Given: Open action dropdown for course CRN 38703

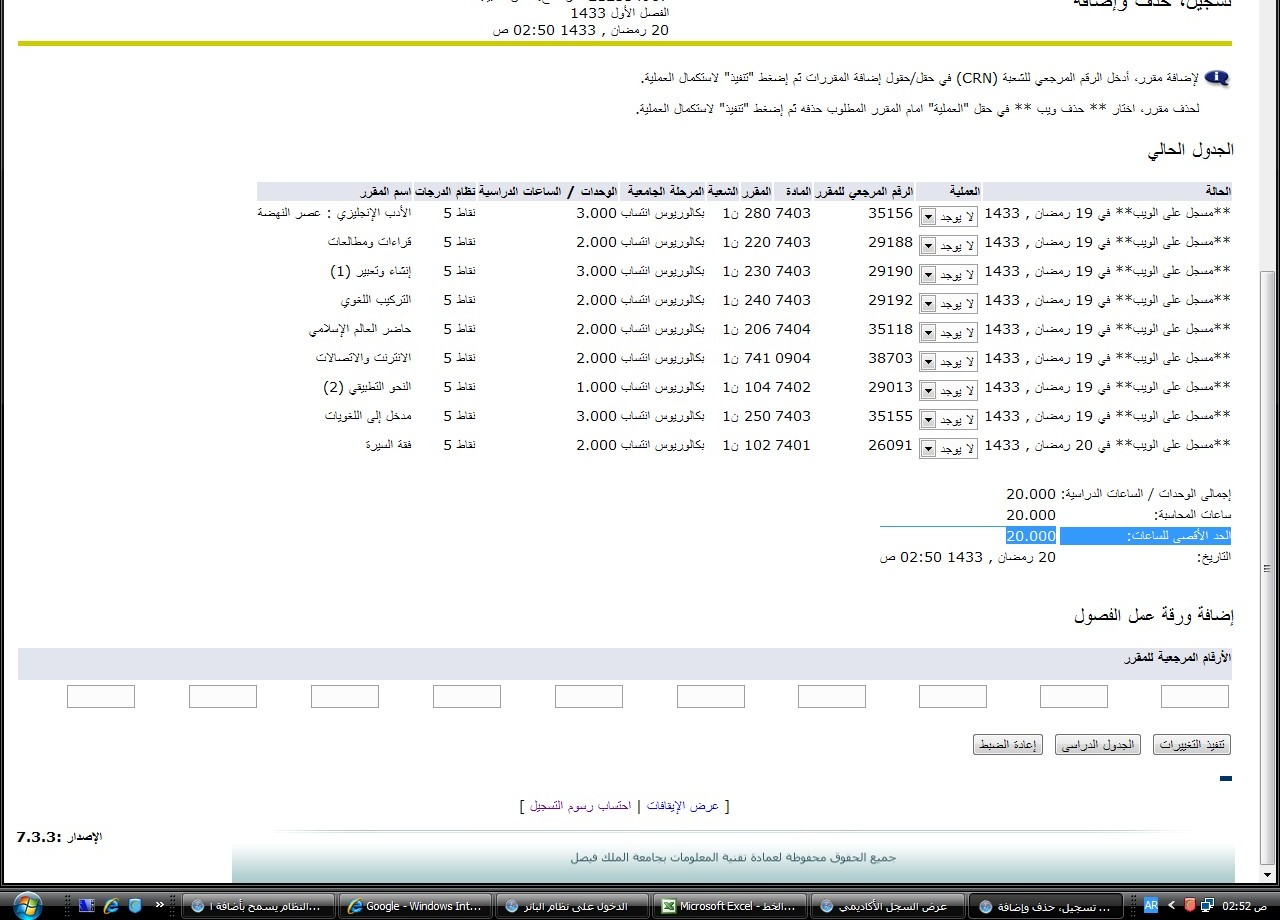Looking at the screenshot, I should (x=947, y=361).
